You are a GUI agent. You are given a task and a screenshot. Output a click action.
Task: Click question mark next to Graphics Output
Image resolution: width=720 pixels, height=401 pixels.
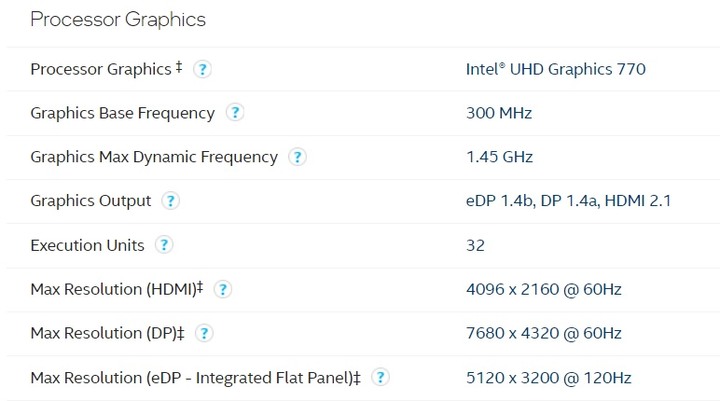pyautogui.click(x=170, y=201)
